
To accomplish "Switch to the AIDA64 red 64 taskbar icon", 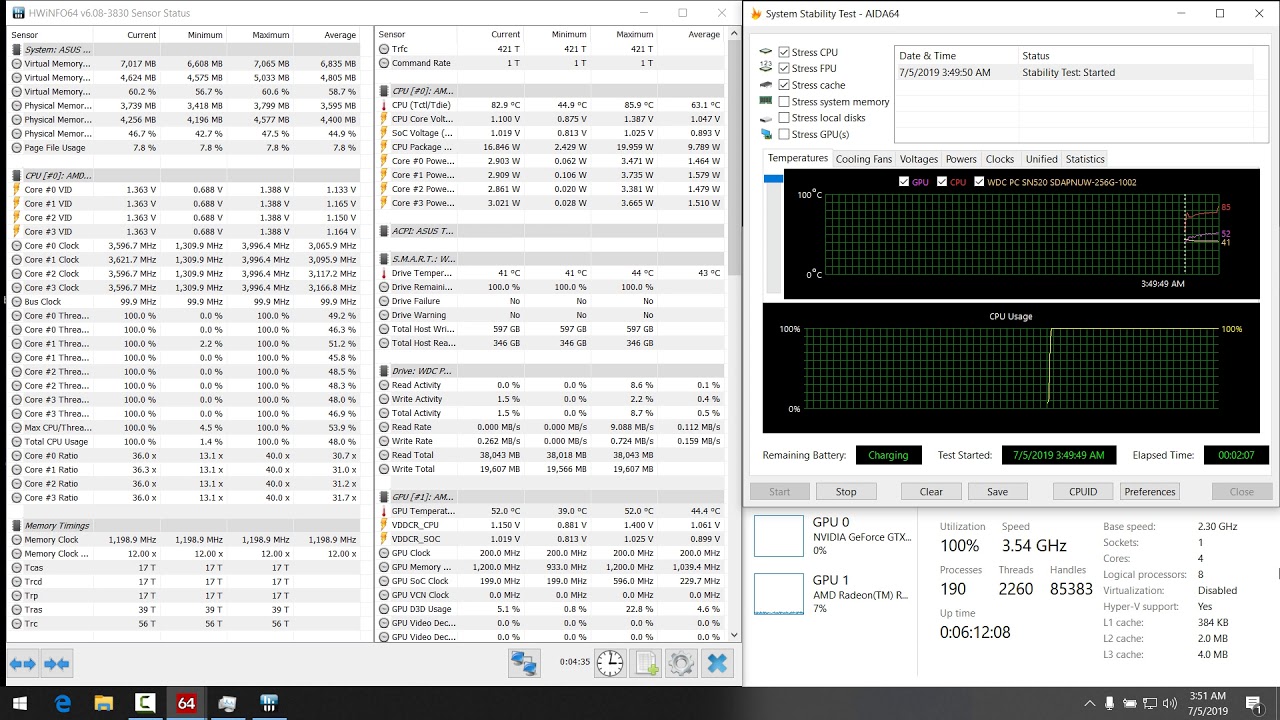I will point(186,704).
